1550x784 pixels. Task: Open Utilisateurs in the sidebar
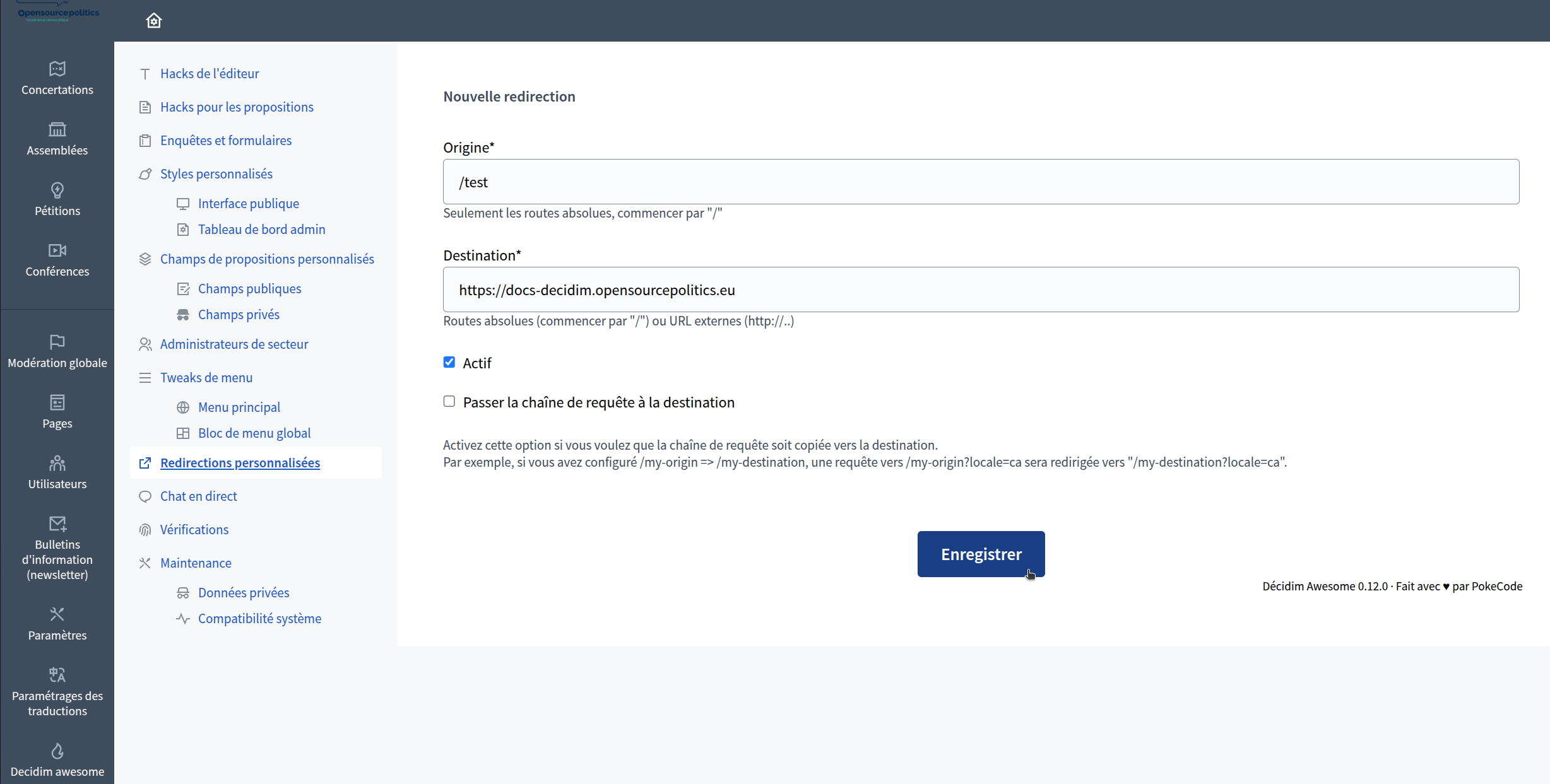(57, 472)
